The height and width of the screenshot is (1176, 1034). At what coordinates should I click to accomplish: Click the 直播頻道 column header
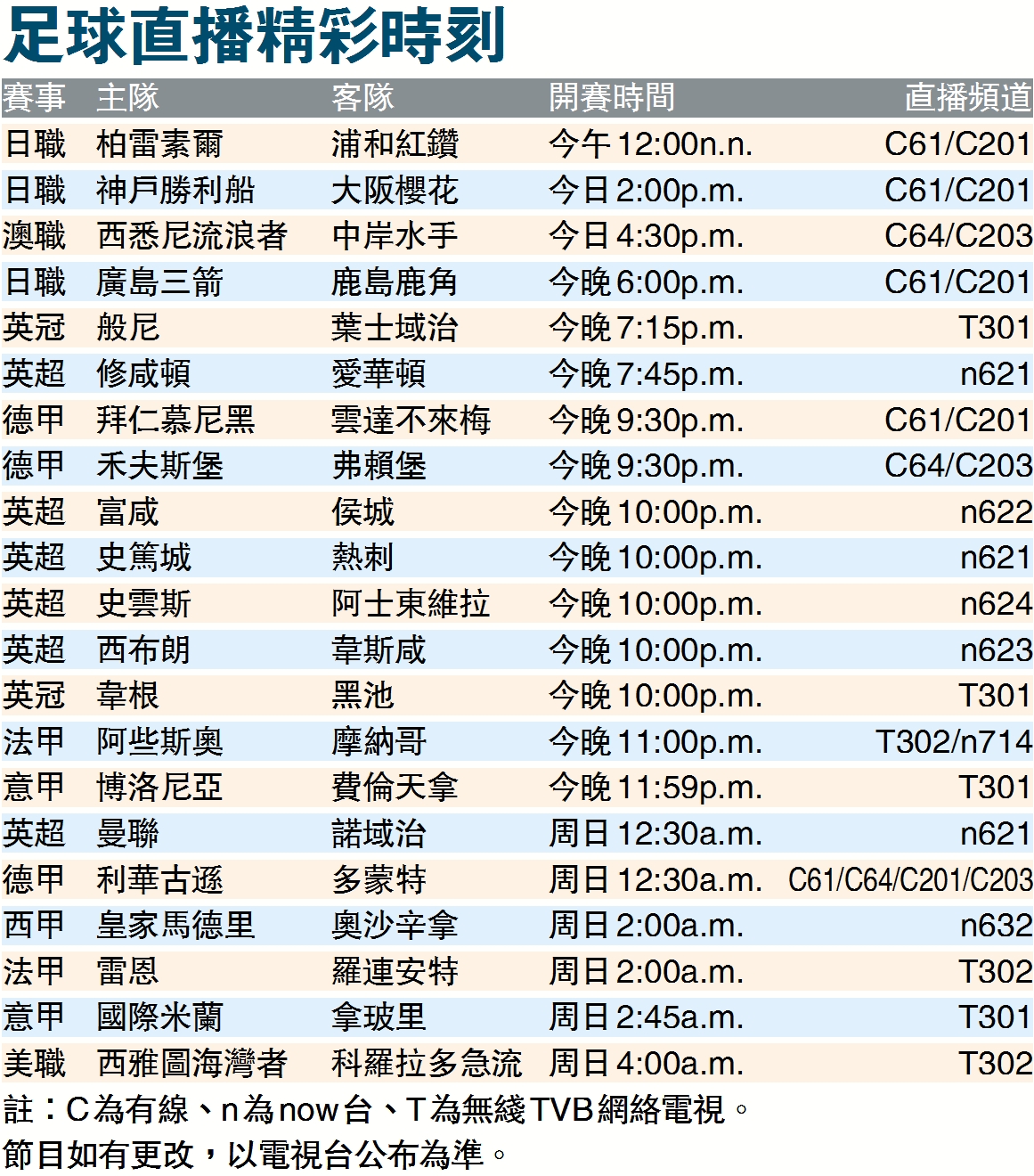tap(967, 98)
